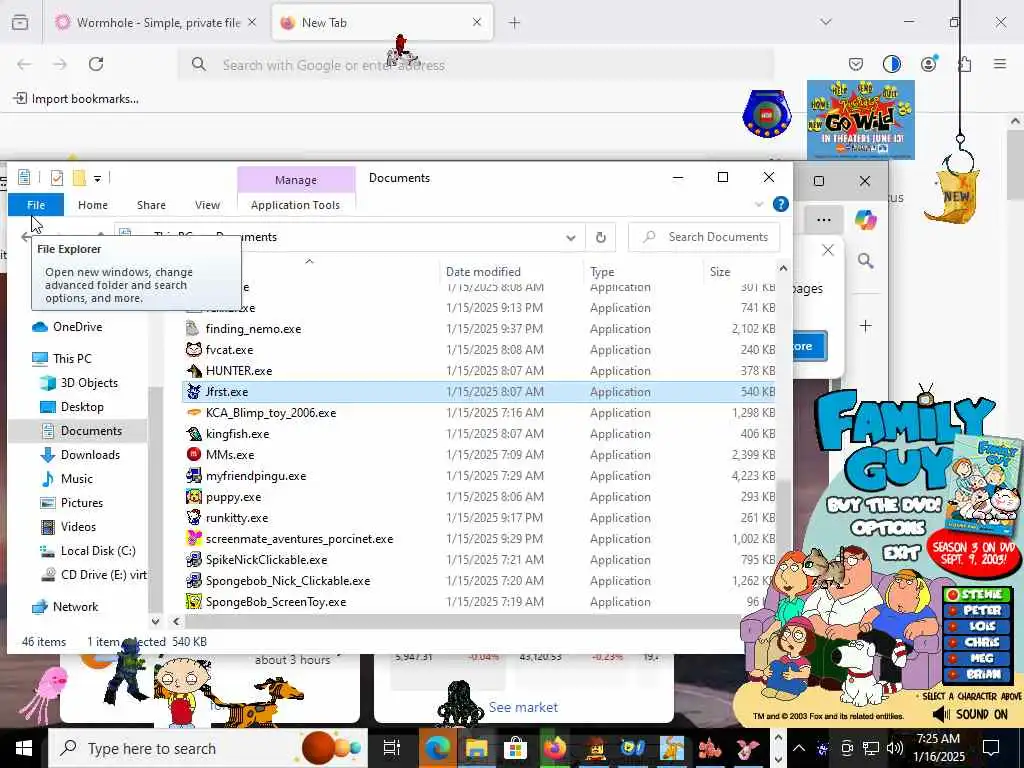Select myfriendpingu.exe icon
The width and height of the screenshot is (1024, 768).
tap(193, 475)
